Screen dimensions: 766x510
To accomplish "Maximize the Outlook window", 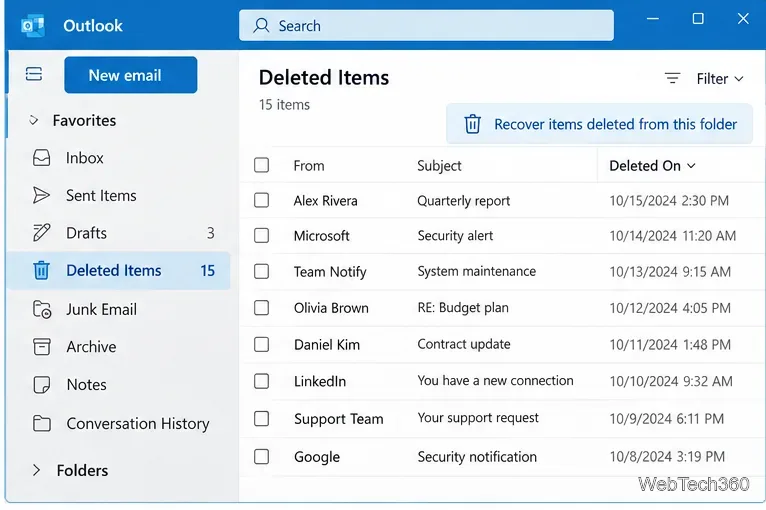I will pos(698,19).
